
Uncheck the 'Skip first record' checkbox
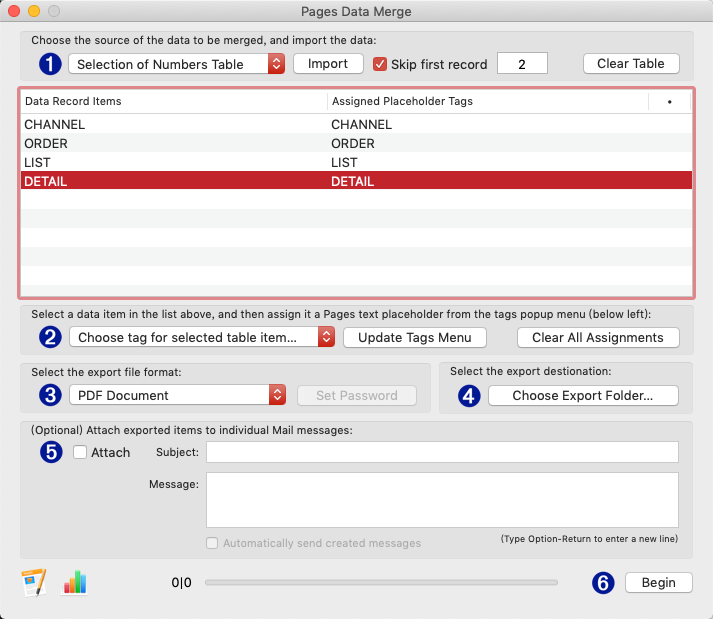(x=380, y=64)
